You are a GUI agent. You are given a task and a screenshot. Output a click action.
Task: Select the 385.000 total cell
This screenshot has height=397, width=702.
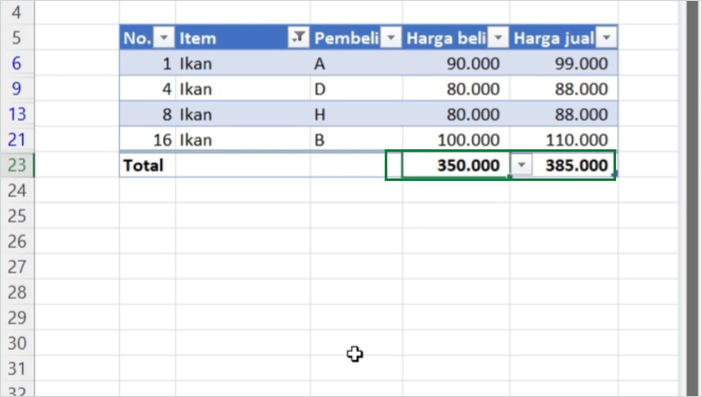click(564, 165)
